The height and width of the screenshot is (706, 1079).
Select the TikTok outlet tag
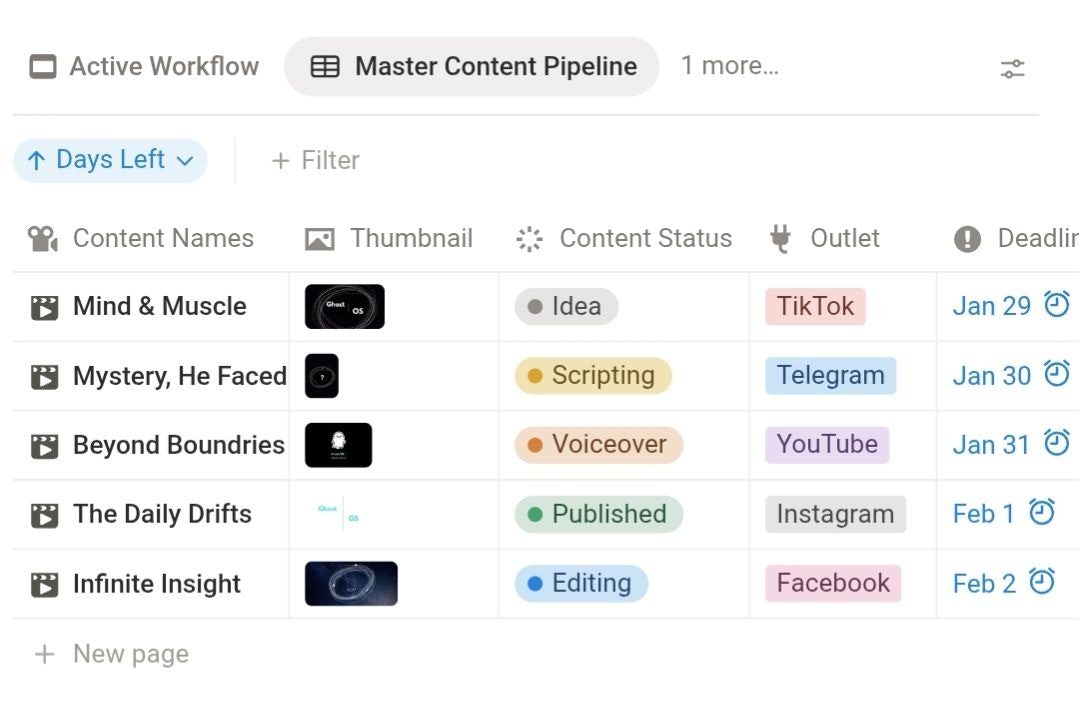814,306
